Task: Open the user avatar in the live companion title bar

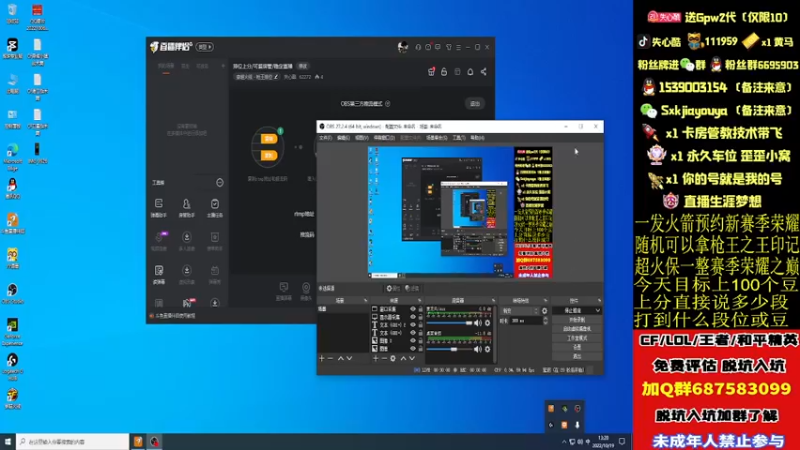Action: point(403,47)
